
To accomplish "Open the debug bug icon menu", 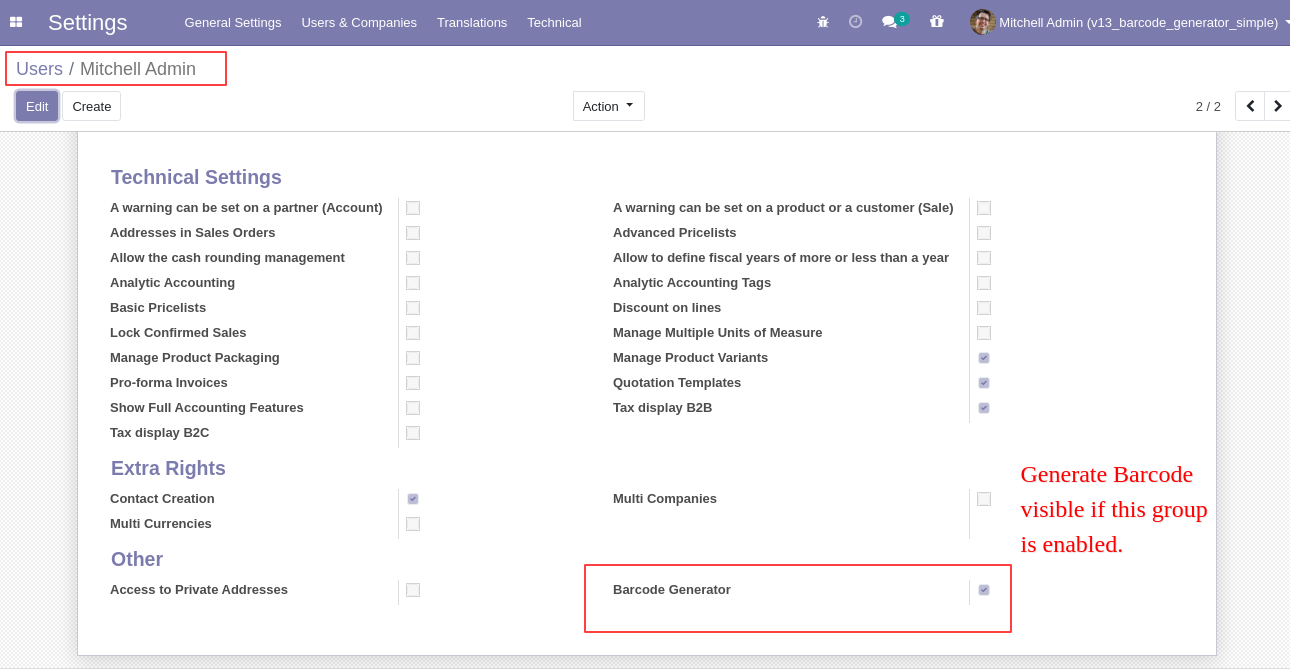I will (x=823, y=22).
